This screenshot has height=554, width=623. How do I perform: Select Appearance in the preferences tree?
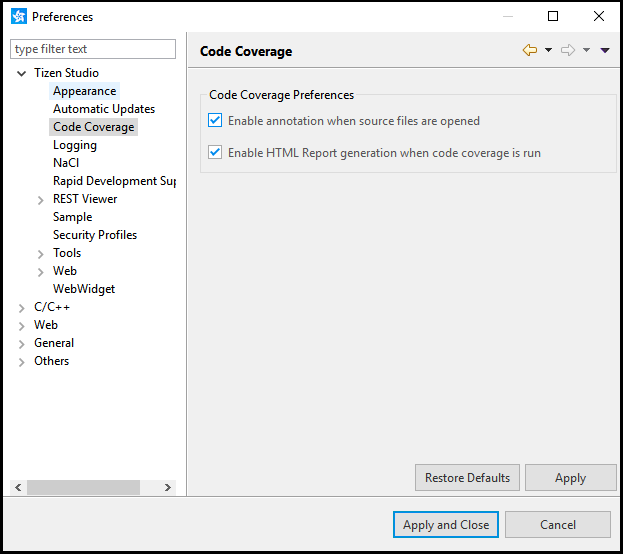click(x=84, y=91)
